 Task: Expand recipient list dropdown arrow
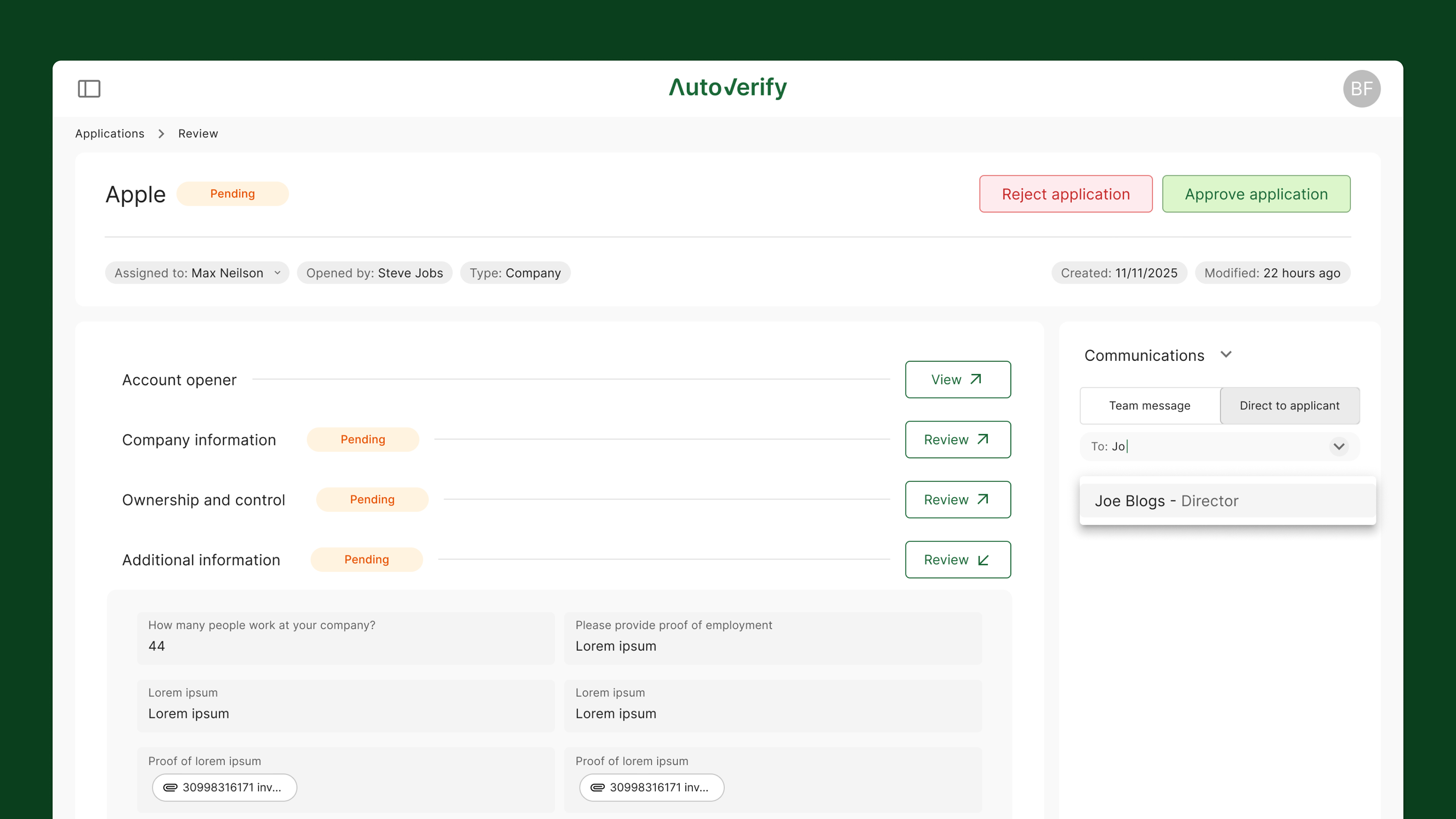tap(1338, 446)
